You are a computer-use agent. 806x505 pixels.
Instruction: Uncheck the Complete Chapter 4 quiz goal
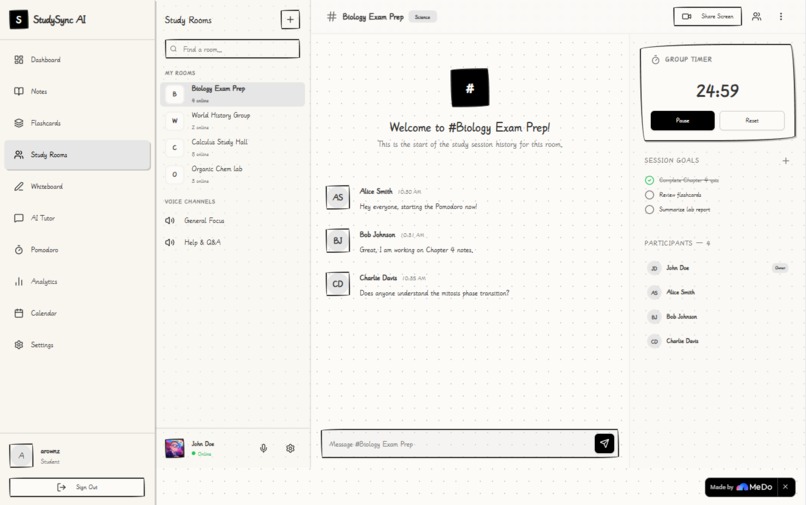(x=650, y=181)
